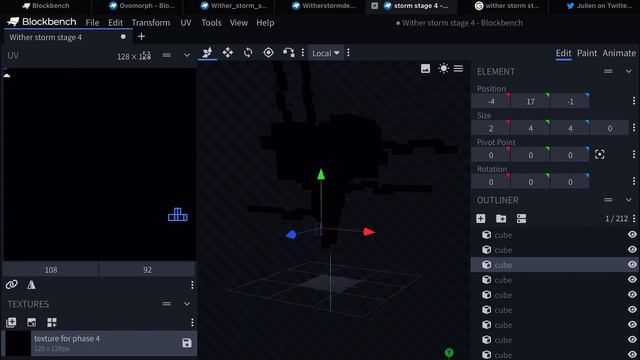This screenshot has height=360, width=640.
Task: Collapse the UV panel with its chevron
Action: 187,55
